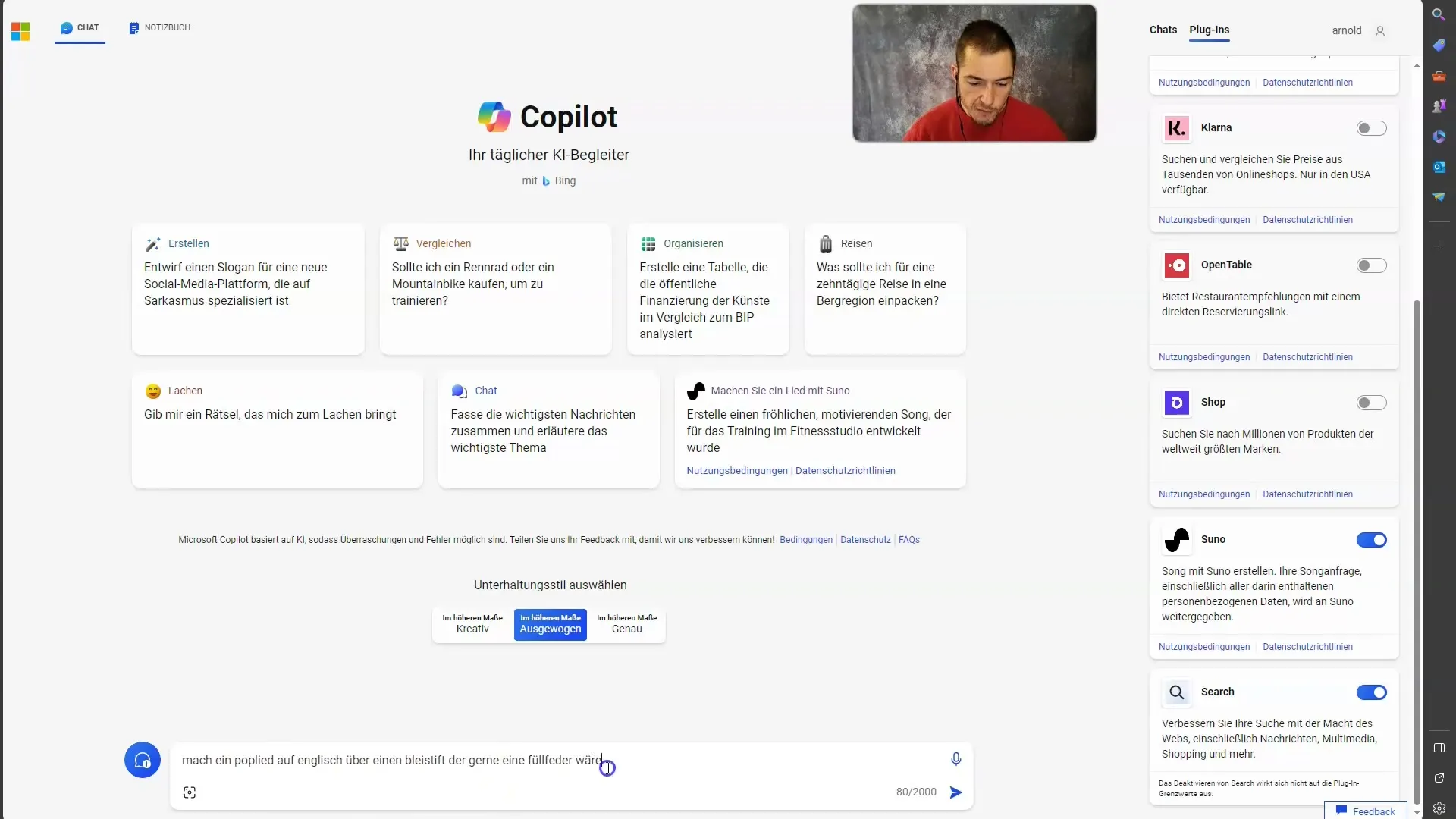Click the Copilot logo icon

tap(493, 116)
